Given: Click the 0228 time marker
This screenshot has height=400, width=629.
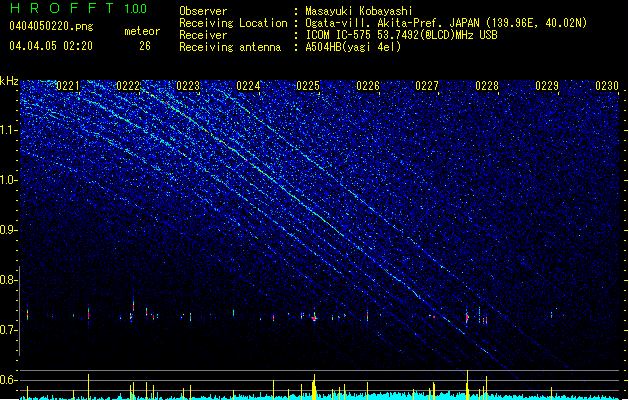Looking at the screenshot, I should (x=487, y=86).
